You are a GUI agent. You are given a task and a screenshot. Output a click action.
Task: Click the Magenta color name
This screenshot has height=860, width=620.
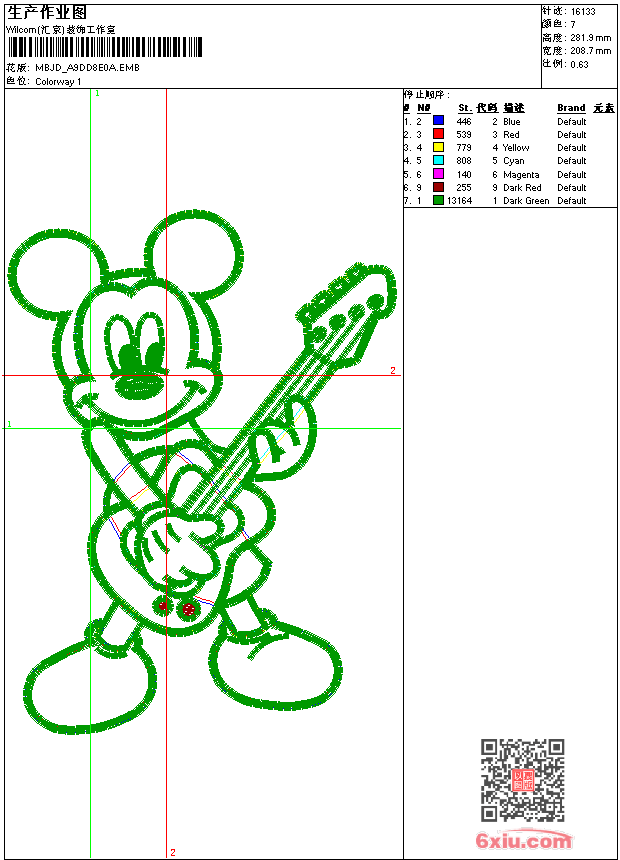pos(521,175)
